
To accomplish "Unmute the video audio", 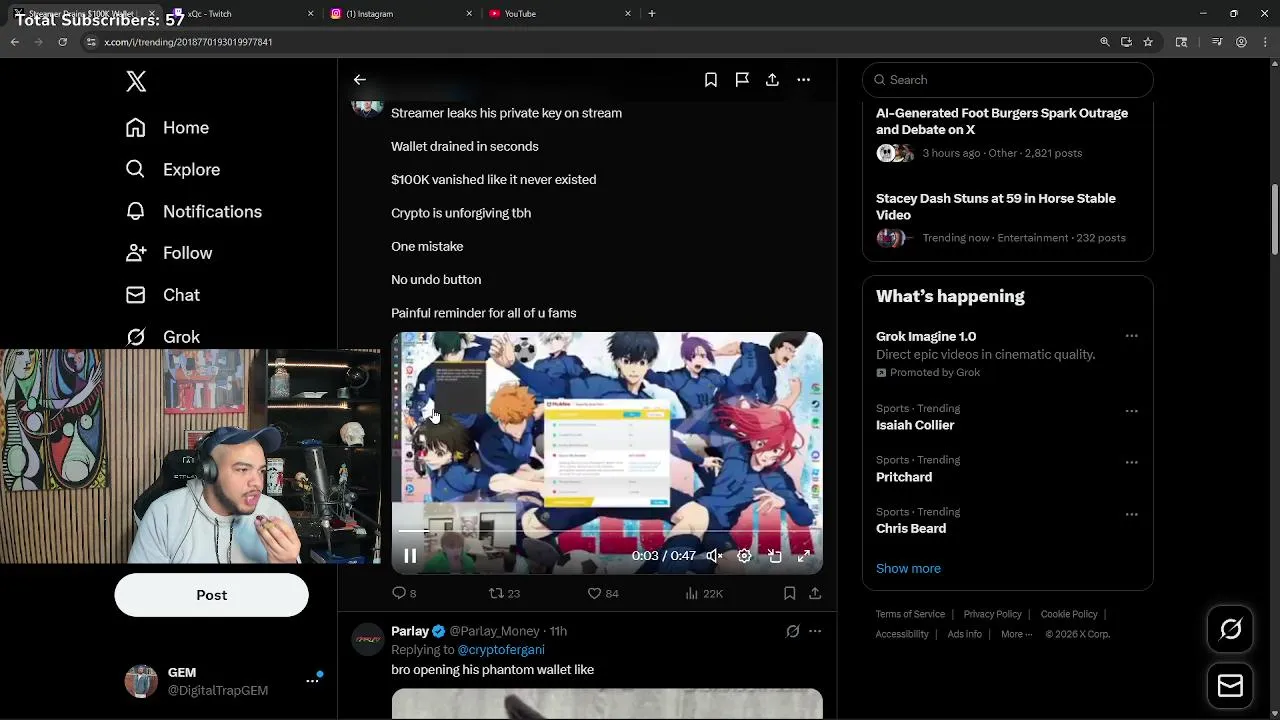I will click(x=714, y=556).
